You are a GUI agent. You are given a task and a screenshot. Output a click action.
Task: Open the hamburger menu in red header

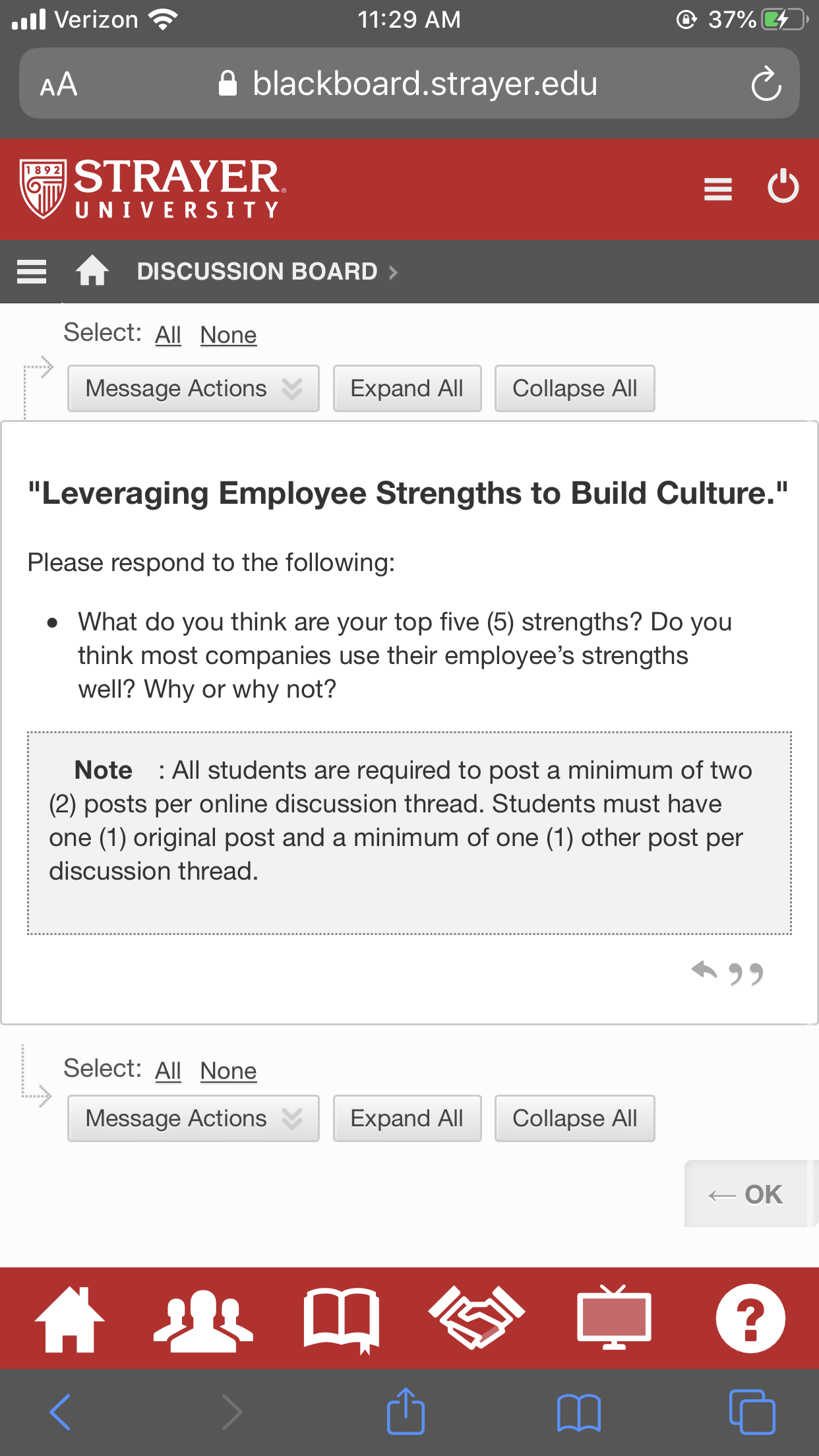point(718,189)
